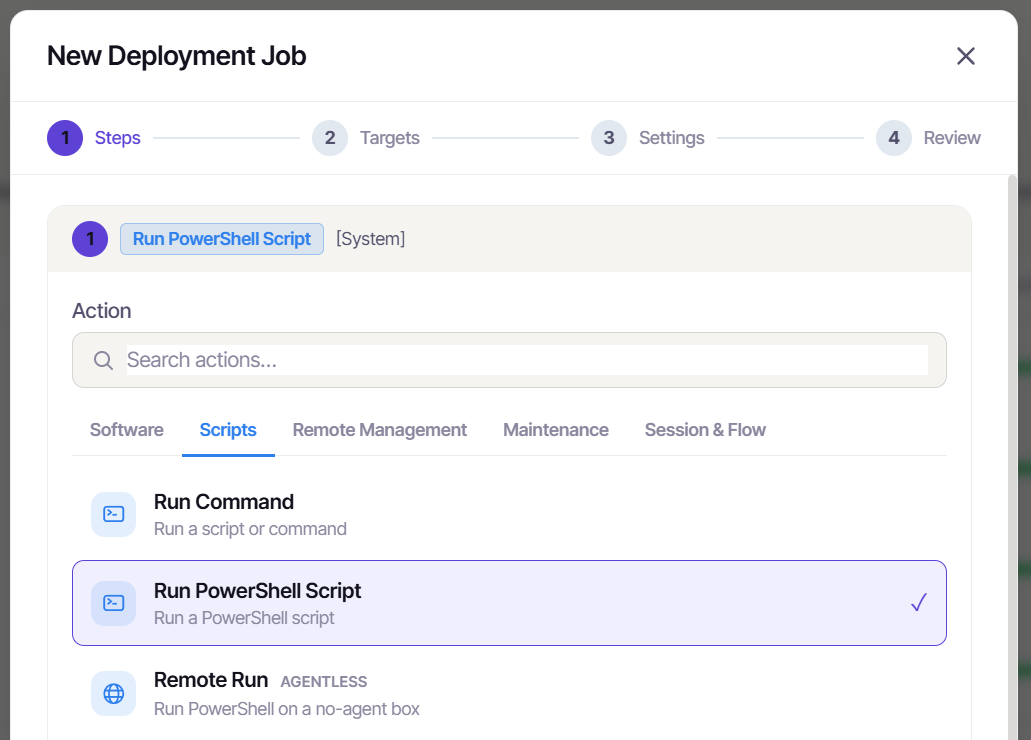Go to wizard step 1 Steps
The image size is (1031, 740).
click(94, 138)
